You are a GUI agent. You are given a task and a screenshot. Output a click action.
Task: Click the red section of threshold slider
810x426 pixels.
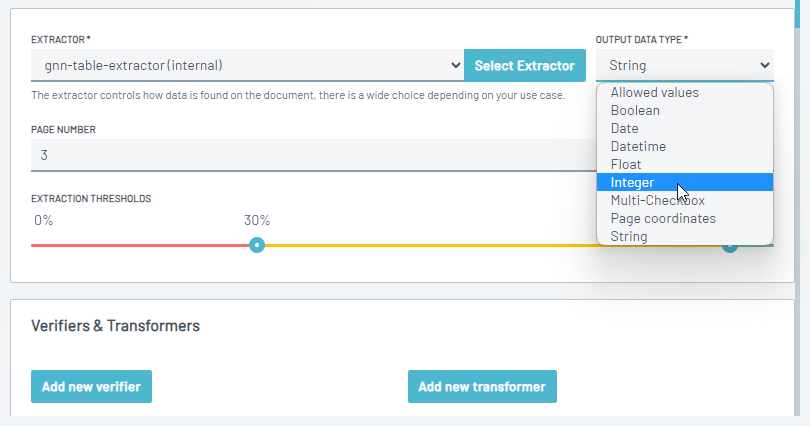tap(140, 245)
